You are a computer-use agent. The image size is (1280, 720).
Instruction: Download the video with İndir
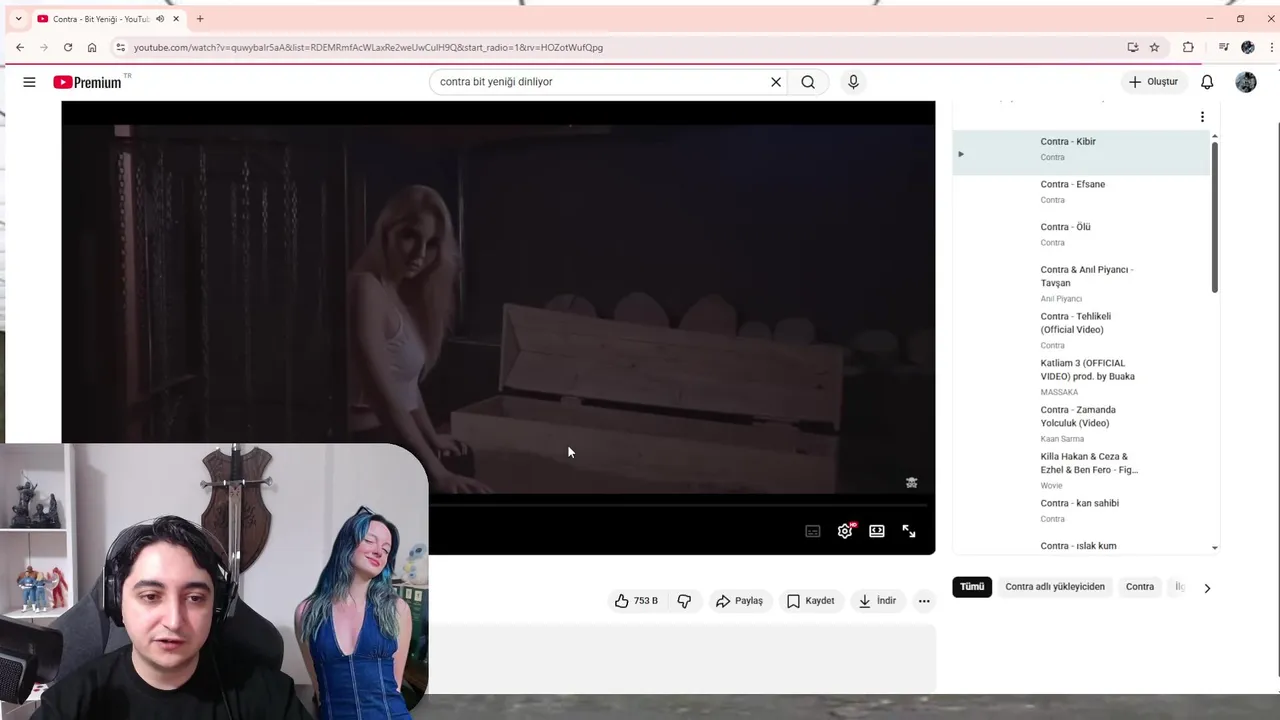pyautogui.click(x=877, y=601)
